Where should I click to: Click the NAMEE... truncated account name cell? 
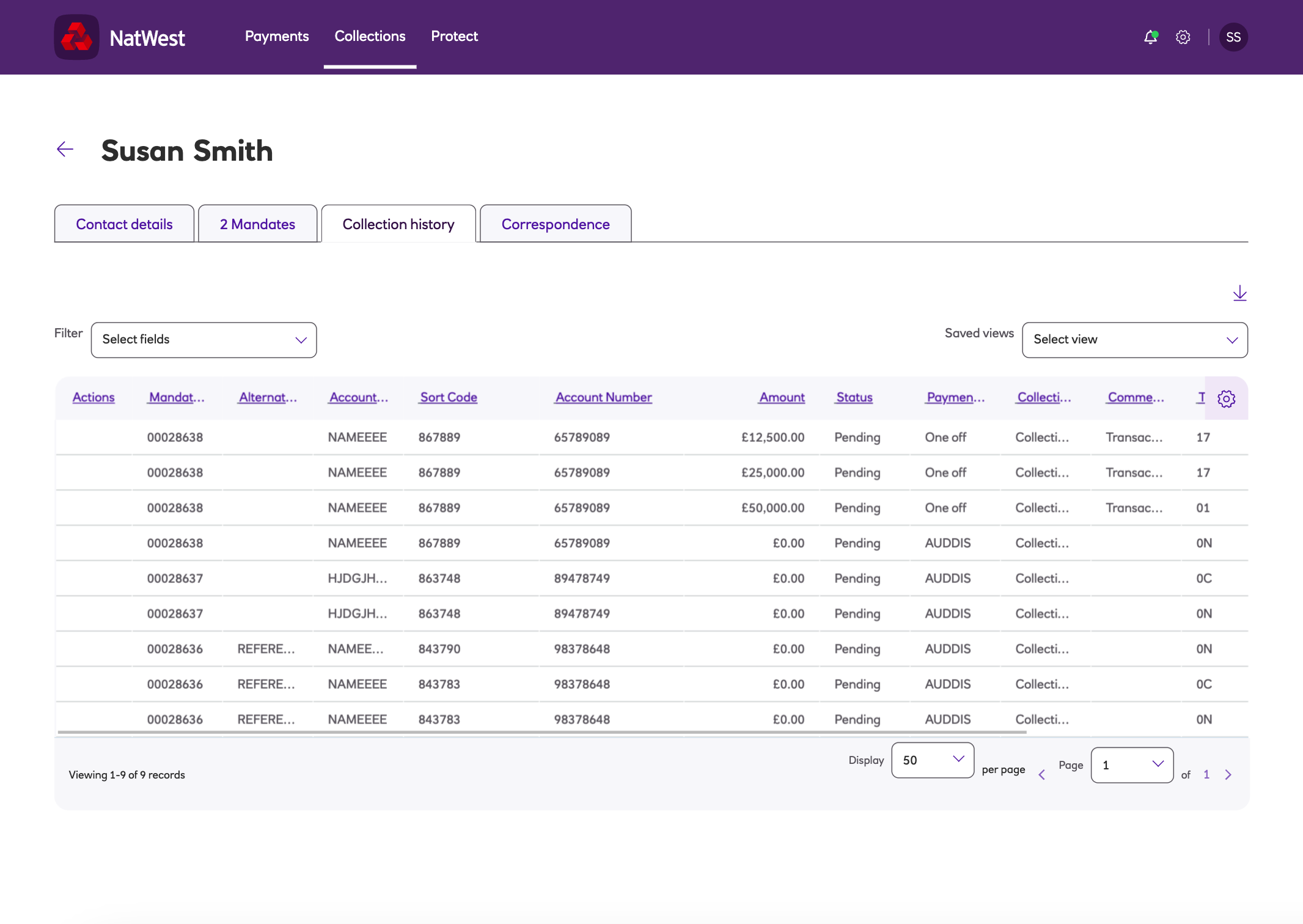pyautogui.click(x=356, y=649)
